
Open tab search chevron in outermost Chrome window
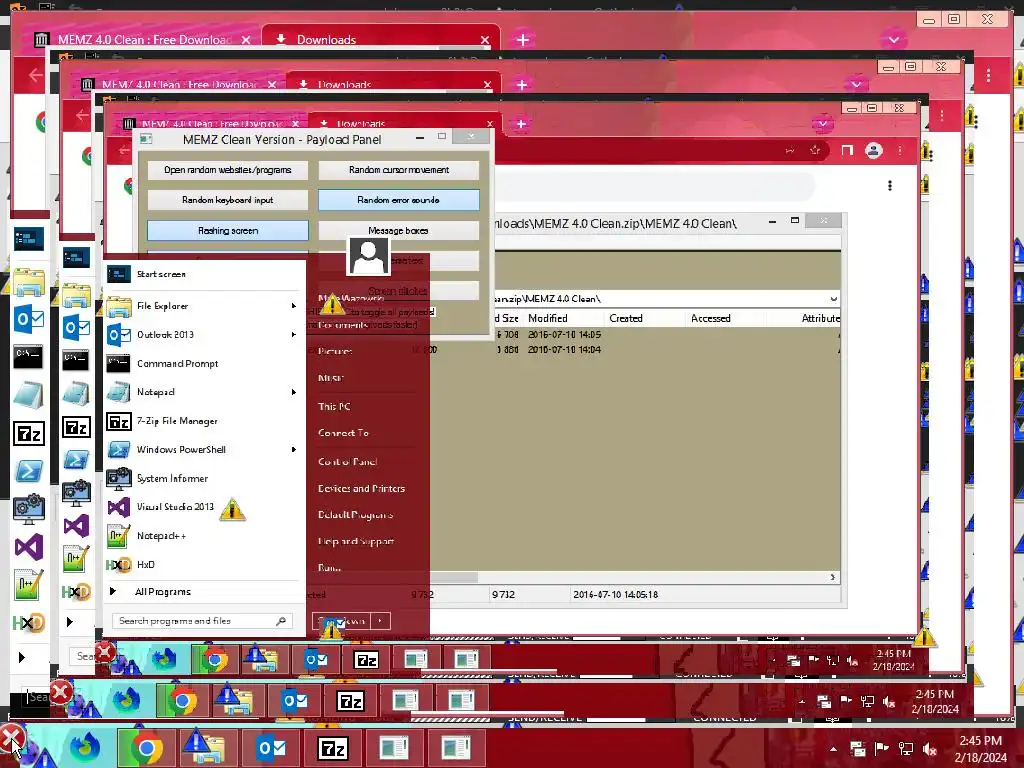coord(893,40)
